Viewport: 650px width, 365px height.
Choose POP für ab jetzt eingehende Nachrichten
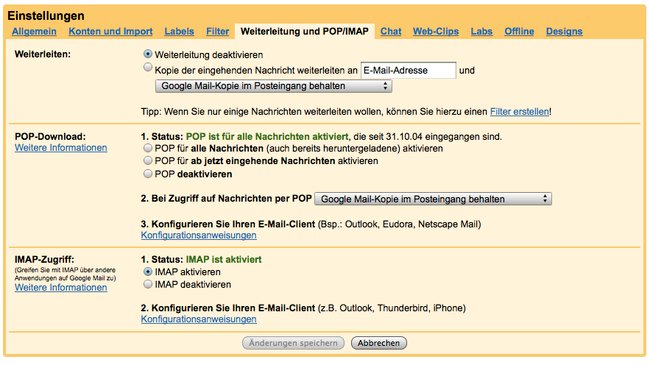pyautogui.click(x=148, y=161)
